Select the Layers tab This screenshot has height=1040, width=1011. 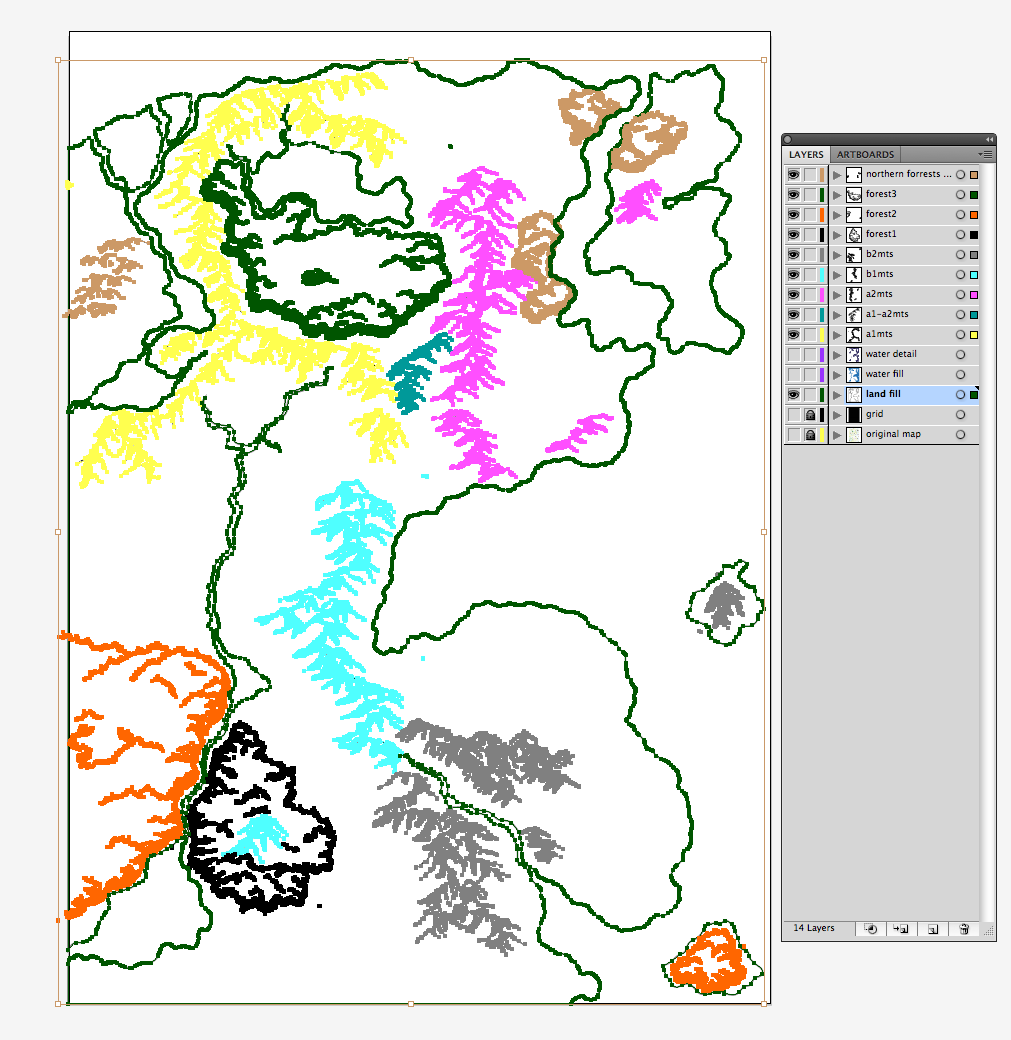(806, 155)
